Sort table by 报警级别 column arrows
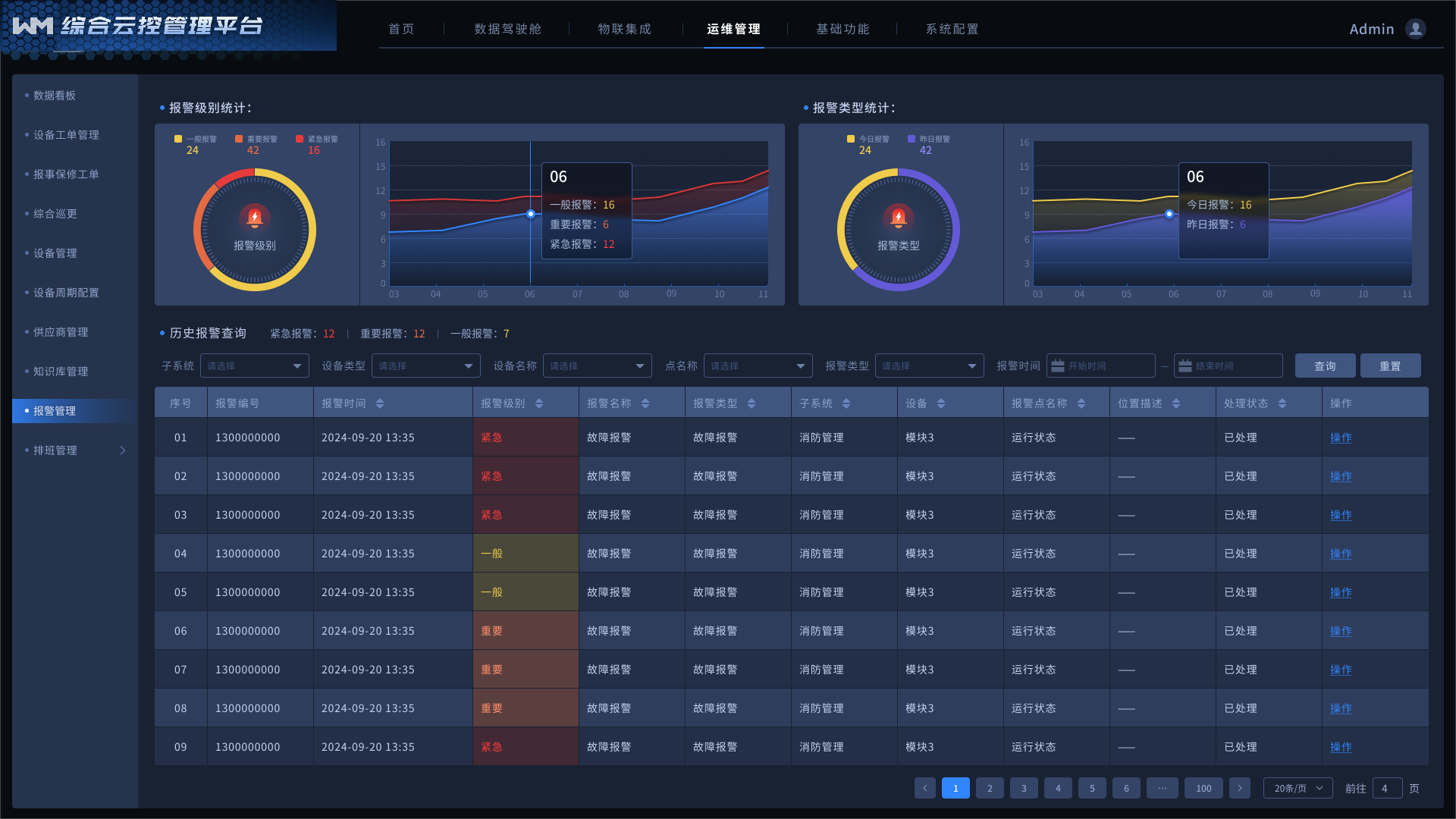Viewport: 1456px width, 819px height. click(x=539, y=403)
